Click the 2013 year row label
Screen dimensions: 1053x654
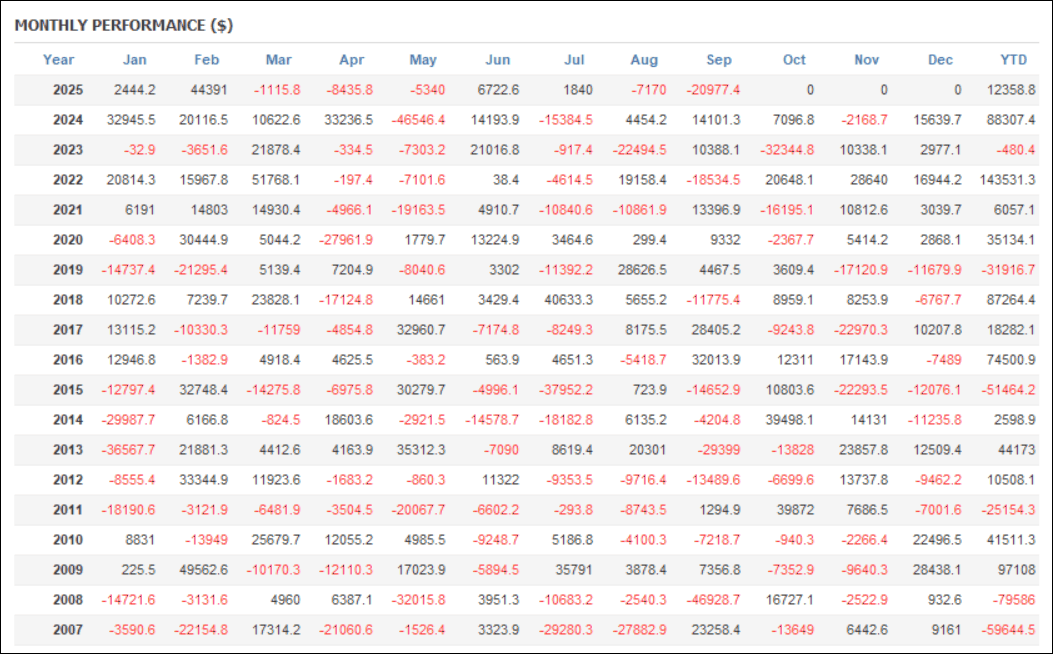point(68,450)
